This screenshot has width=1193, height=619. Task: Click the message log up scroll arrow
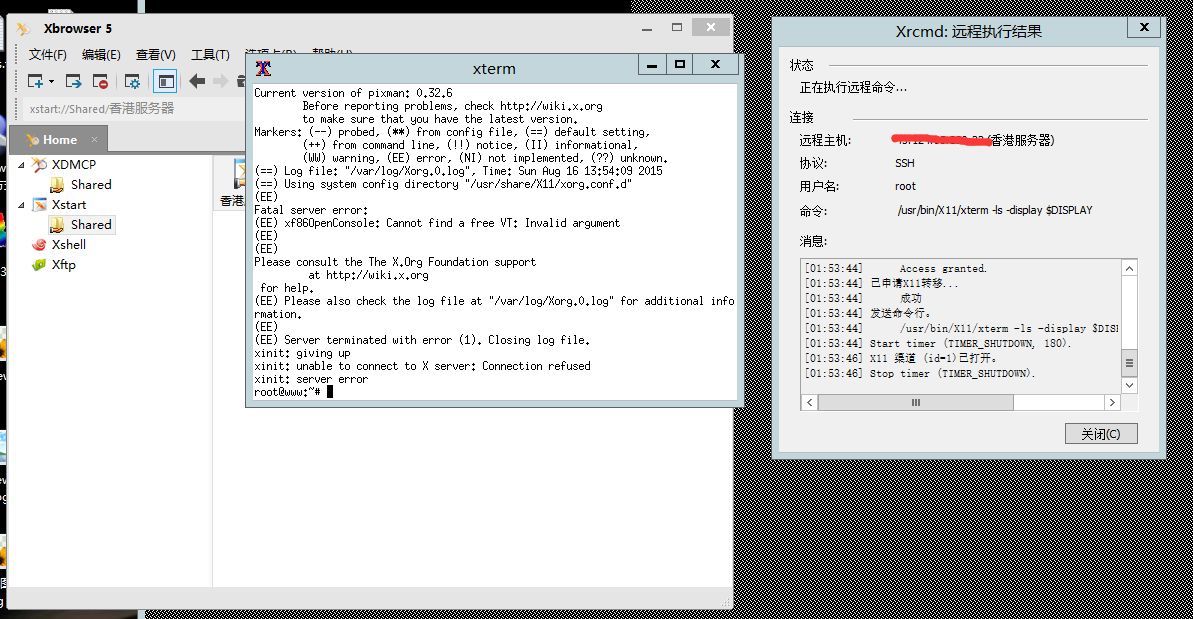click(1129, 268)
